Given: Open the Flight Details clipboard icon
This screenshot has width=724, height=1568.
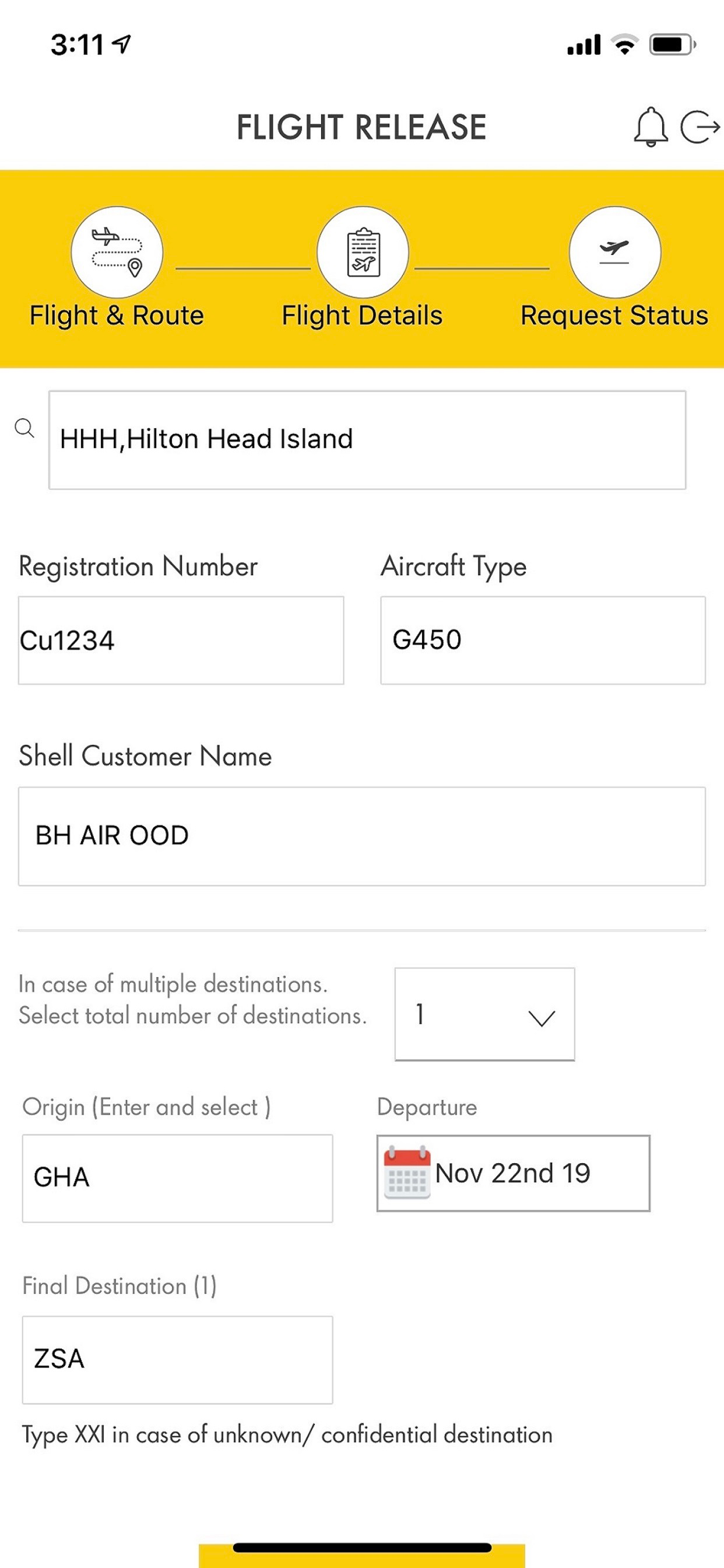Looking at the screenshot, I should (363, 251).
